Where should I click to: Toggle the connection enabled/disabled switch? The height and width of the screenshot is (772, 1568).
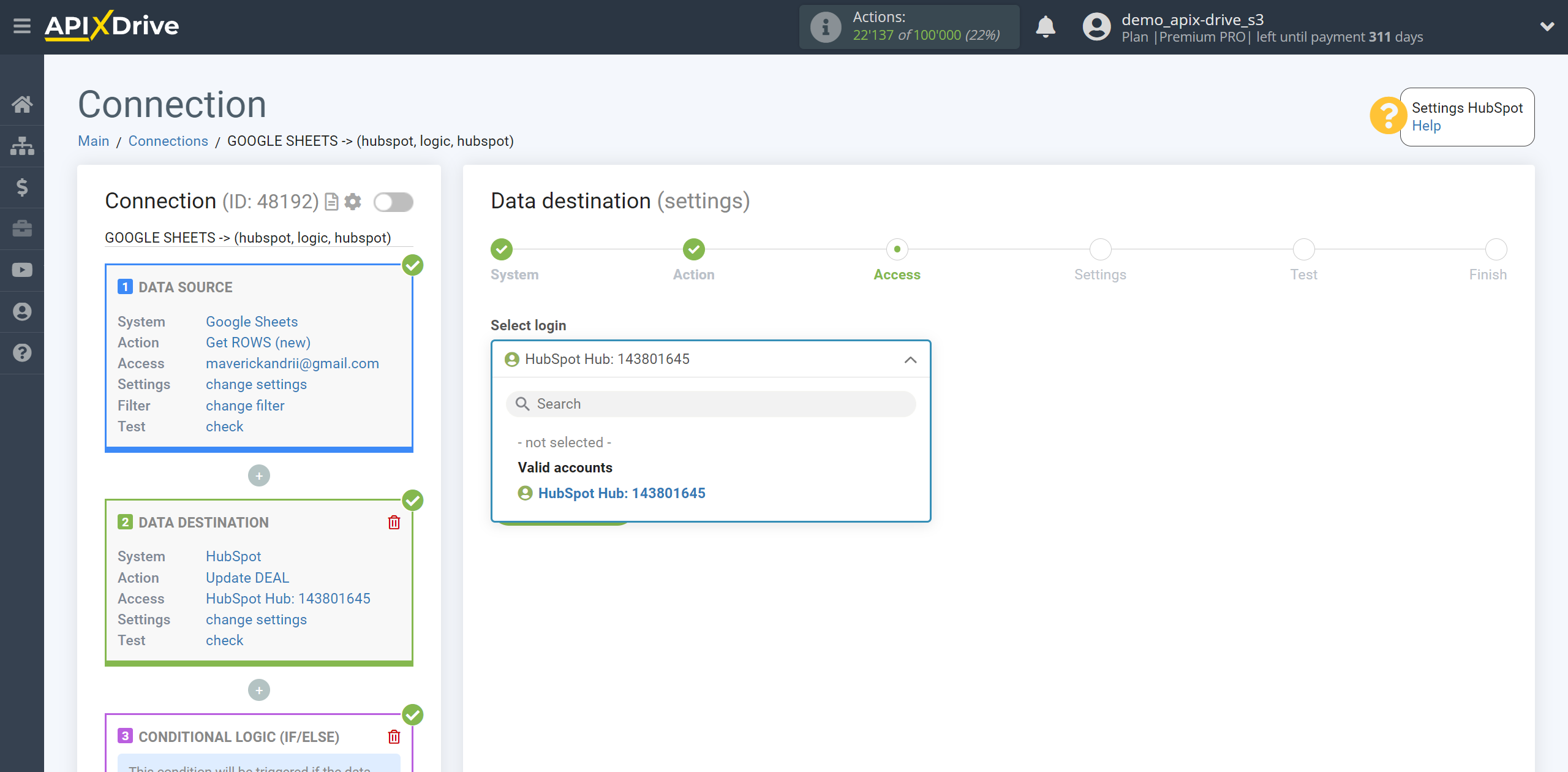click(x=393, y=201)
